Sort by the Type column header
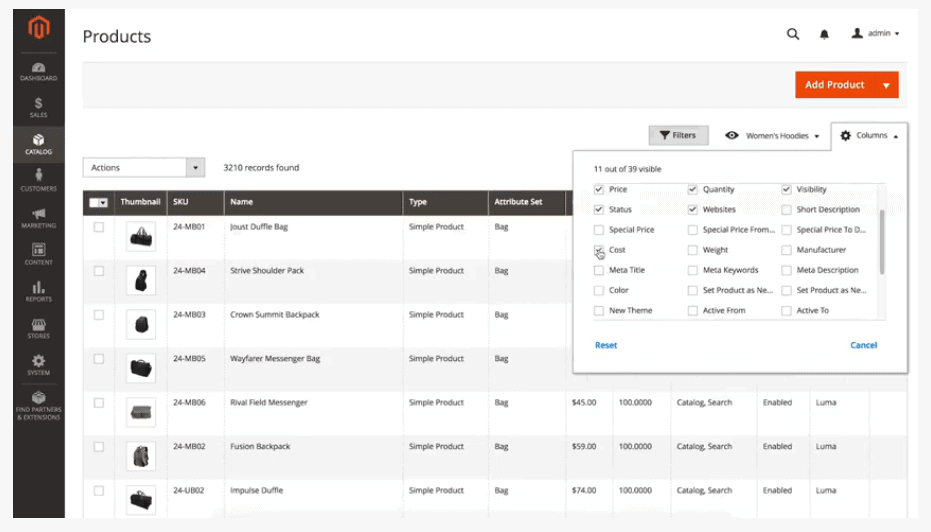The width and height of the screenshot is (931, 532). coord(445,202)
